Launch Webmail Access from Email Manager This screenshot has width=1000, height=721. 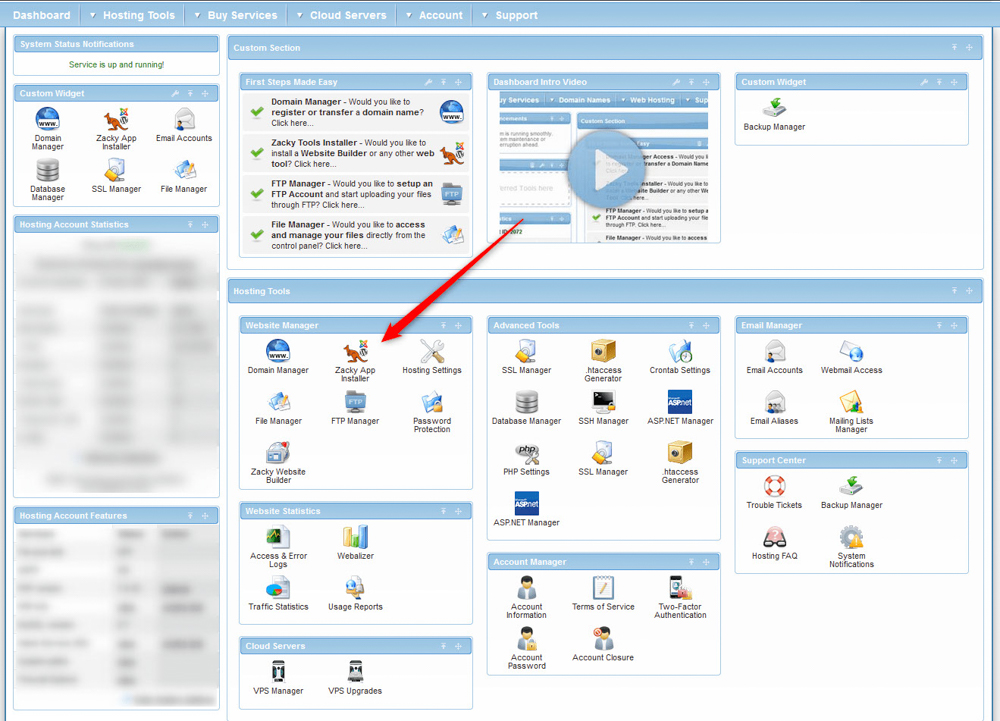pyautogui.click(x=851, y=356)
